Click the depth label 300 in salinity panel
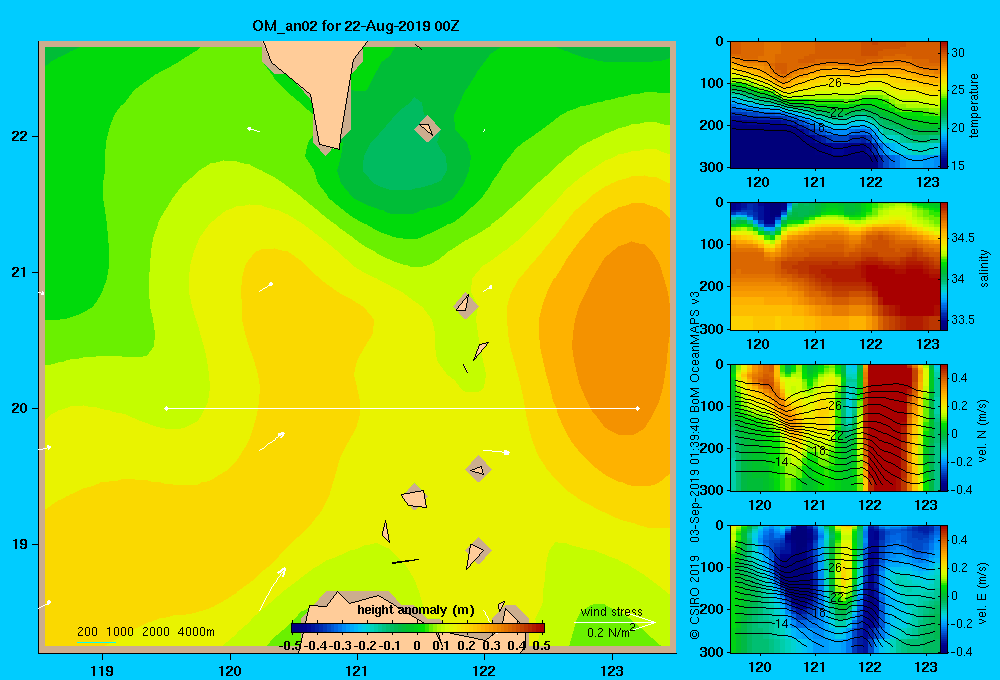Screen dimensions: 1000x680 (713, 329)
